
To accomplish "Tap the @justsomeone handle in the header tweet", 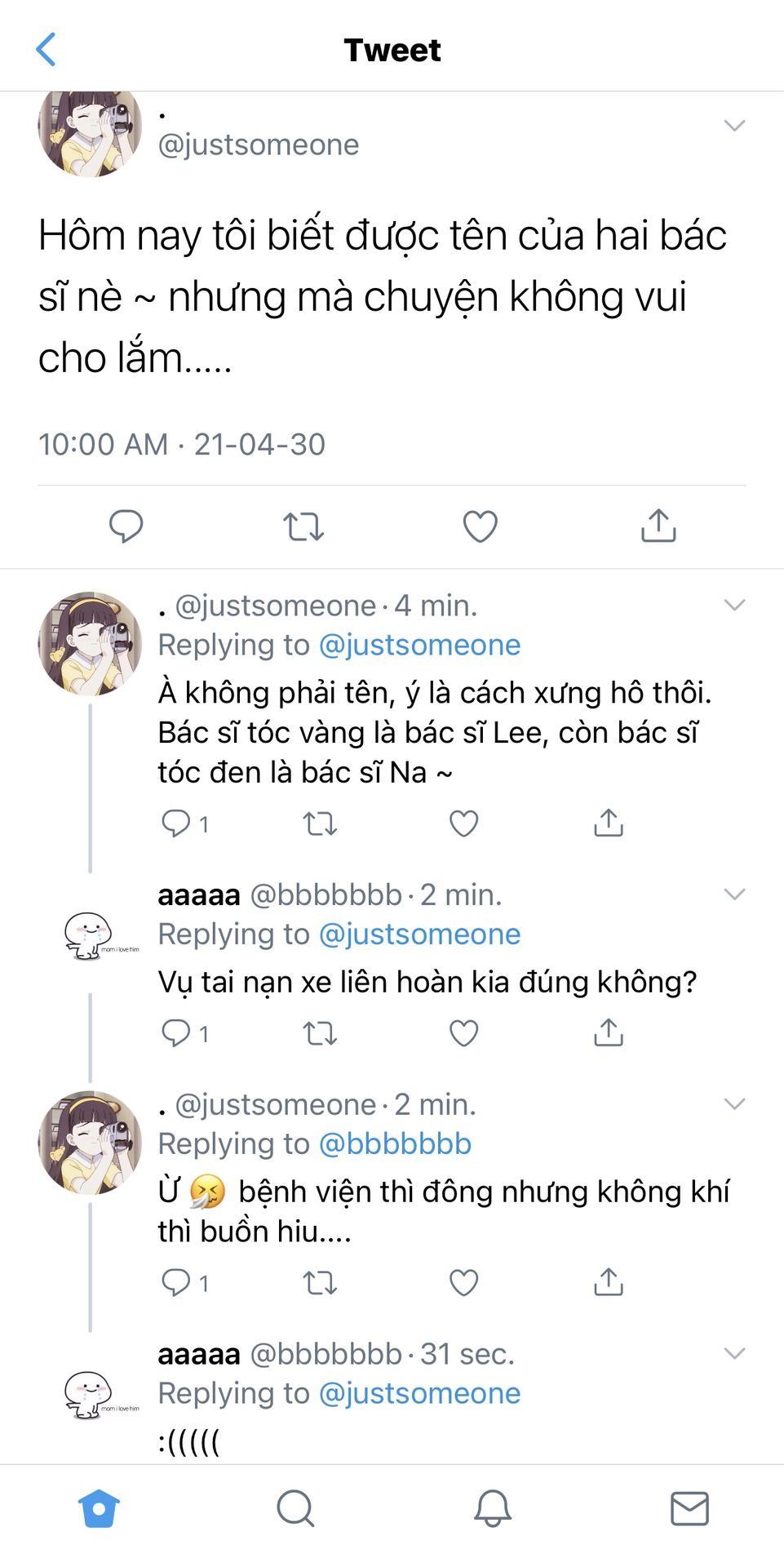I will [259, 144].
